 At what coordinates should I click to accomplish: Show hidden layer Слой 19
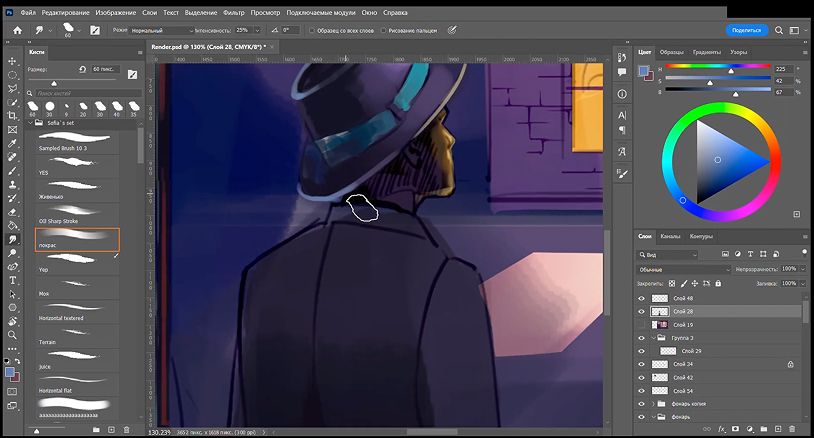pyautogui.click(x=642, y=325)
